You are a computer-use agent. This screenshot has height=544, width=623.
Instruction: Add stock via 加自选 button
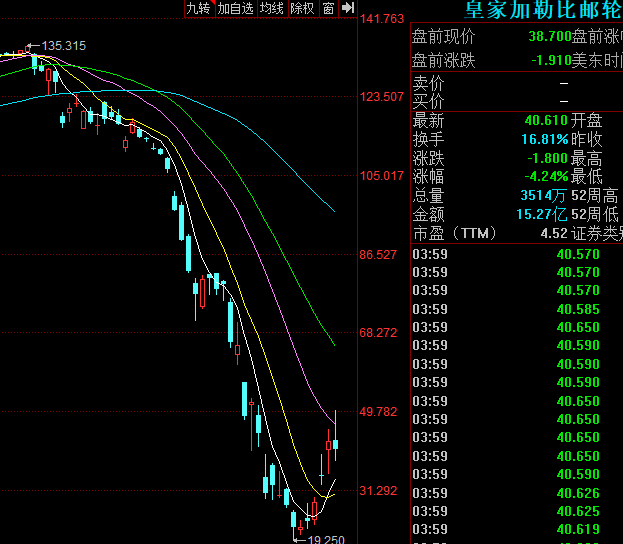tap(236, 8)
